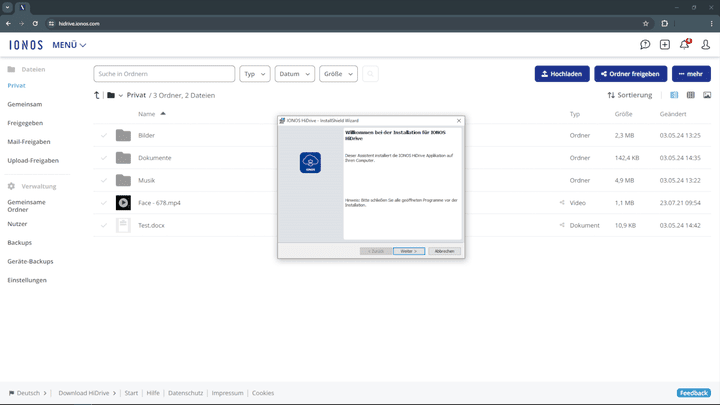Click the site info icon in address bar
The image size is (720, 405).
click(x=51, y=23)
